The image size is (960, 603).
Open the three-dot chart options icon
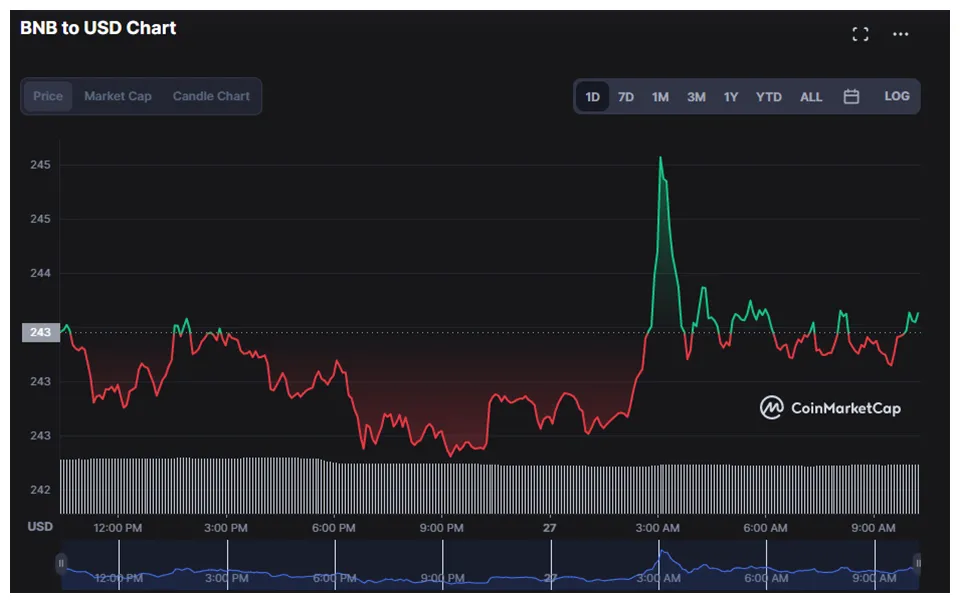pos(900,33)
